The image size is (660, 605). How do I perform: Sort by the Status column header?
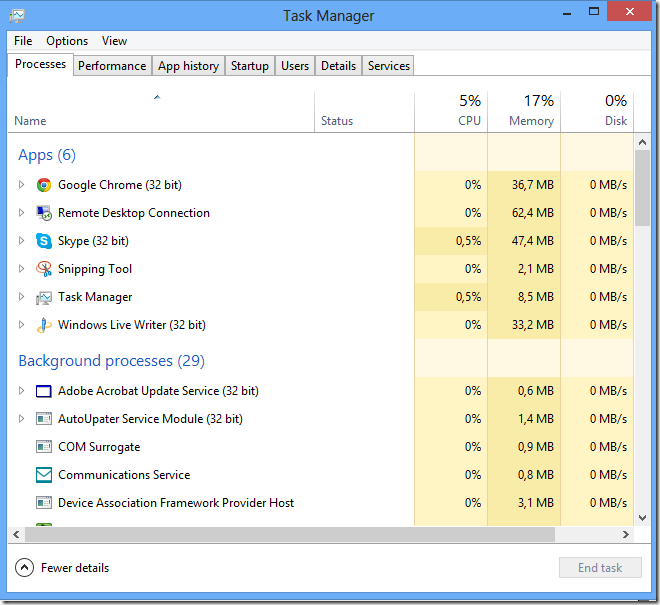click(x=364, y=112)
